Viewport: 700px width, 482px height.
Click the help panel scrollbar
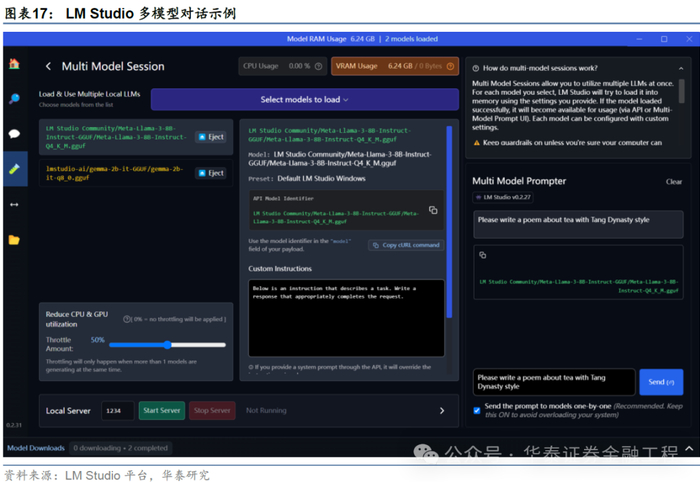681,91
